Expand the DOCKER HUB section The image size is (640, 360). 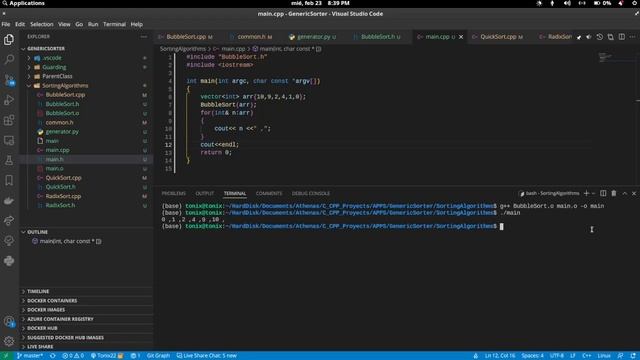point(42,328)
